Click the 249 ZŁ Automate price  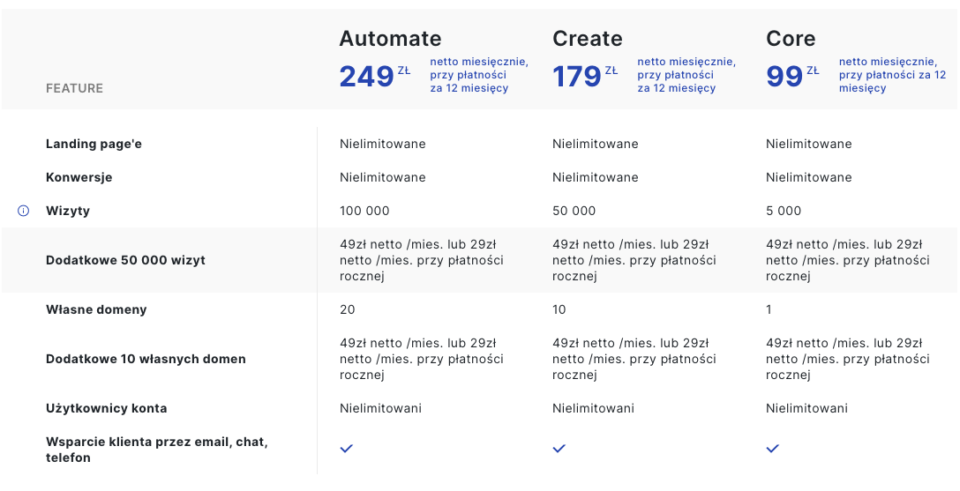375,77
